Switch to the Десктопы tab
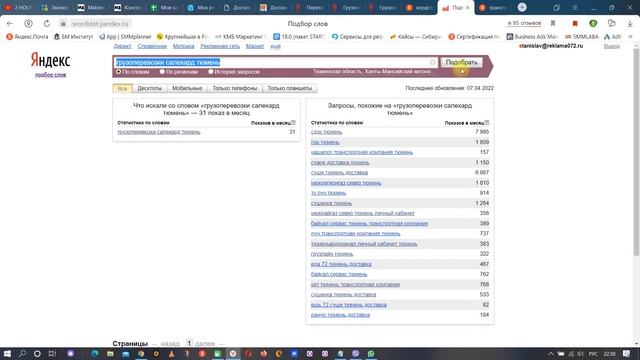640x360 pixels. [x=149, y=88]
